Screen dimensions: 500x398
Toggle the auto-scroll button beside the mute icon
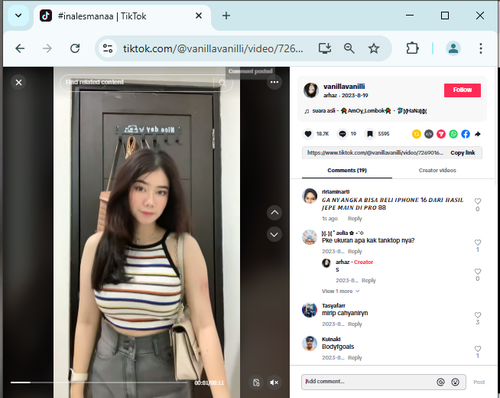click(x=256, y=382)
